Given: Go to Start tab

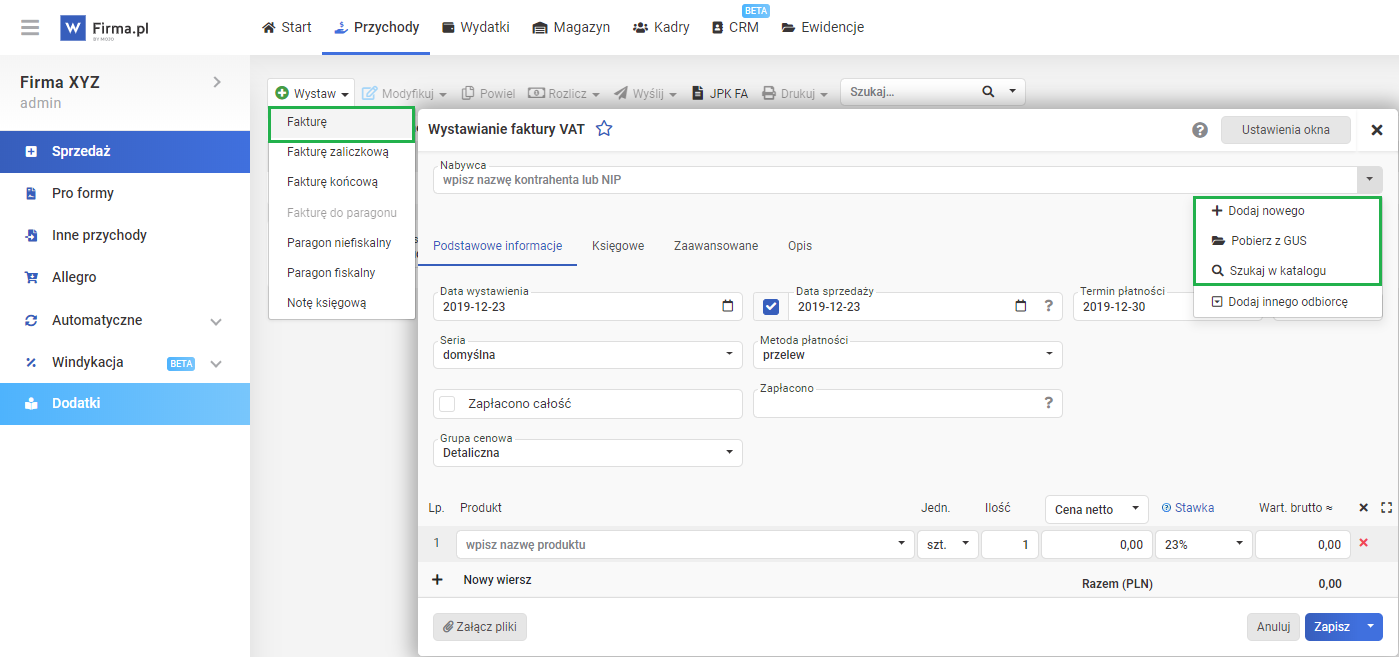Looking at the screenshot, I should pos(286,27).
